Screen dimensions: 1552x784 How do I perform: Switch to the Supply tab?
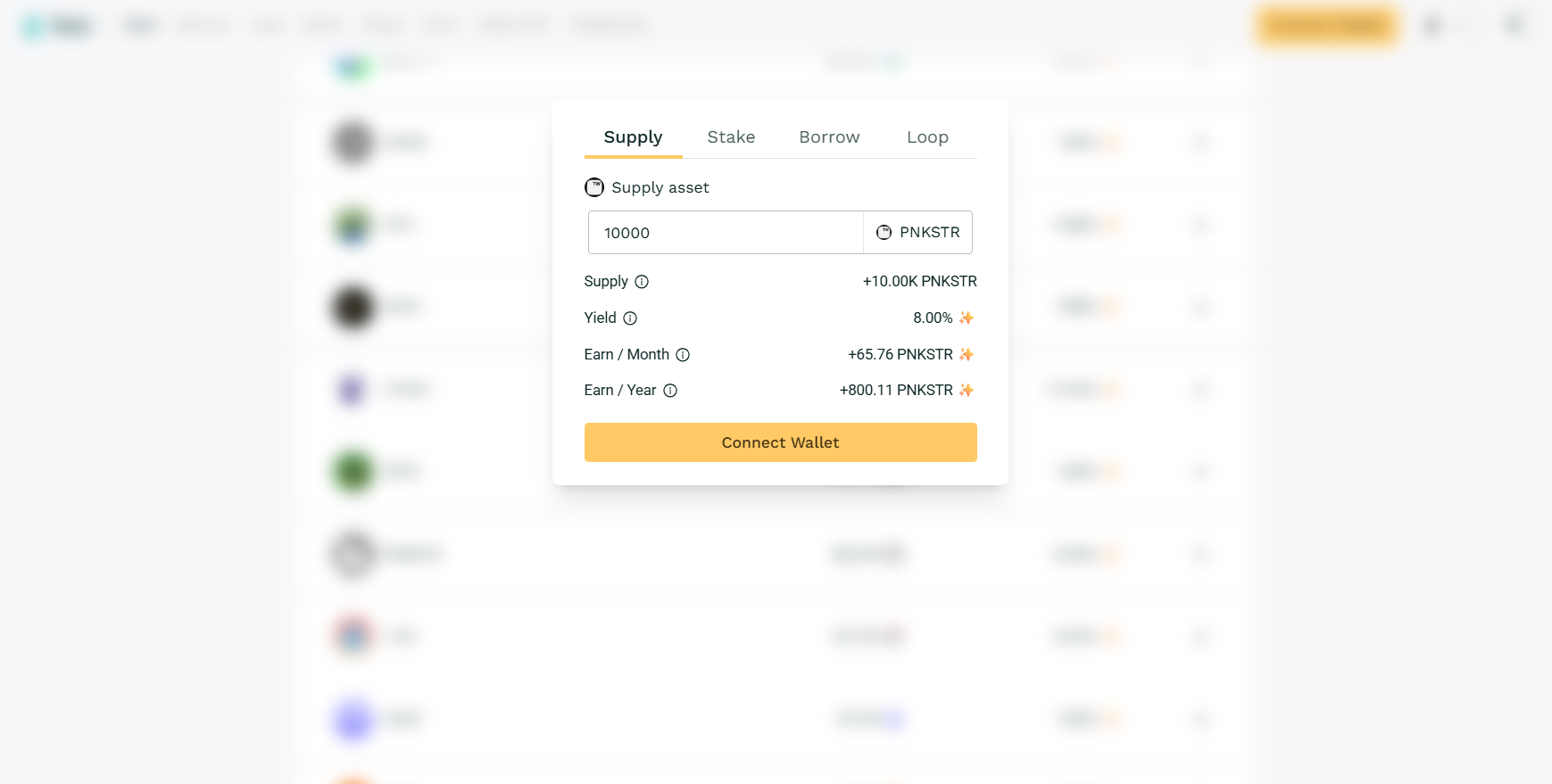(x=633, y=137)
